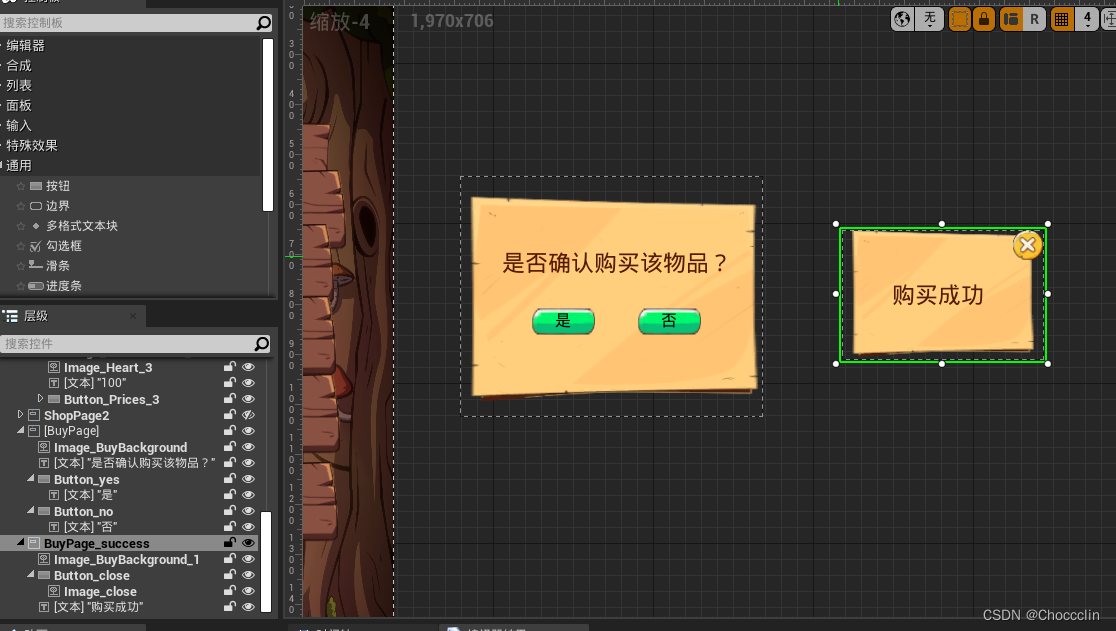This screenshot has height=631, width=1116.
Task: Lock the Button_Prices_3 widget
Action: point(230,399)
